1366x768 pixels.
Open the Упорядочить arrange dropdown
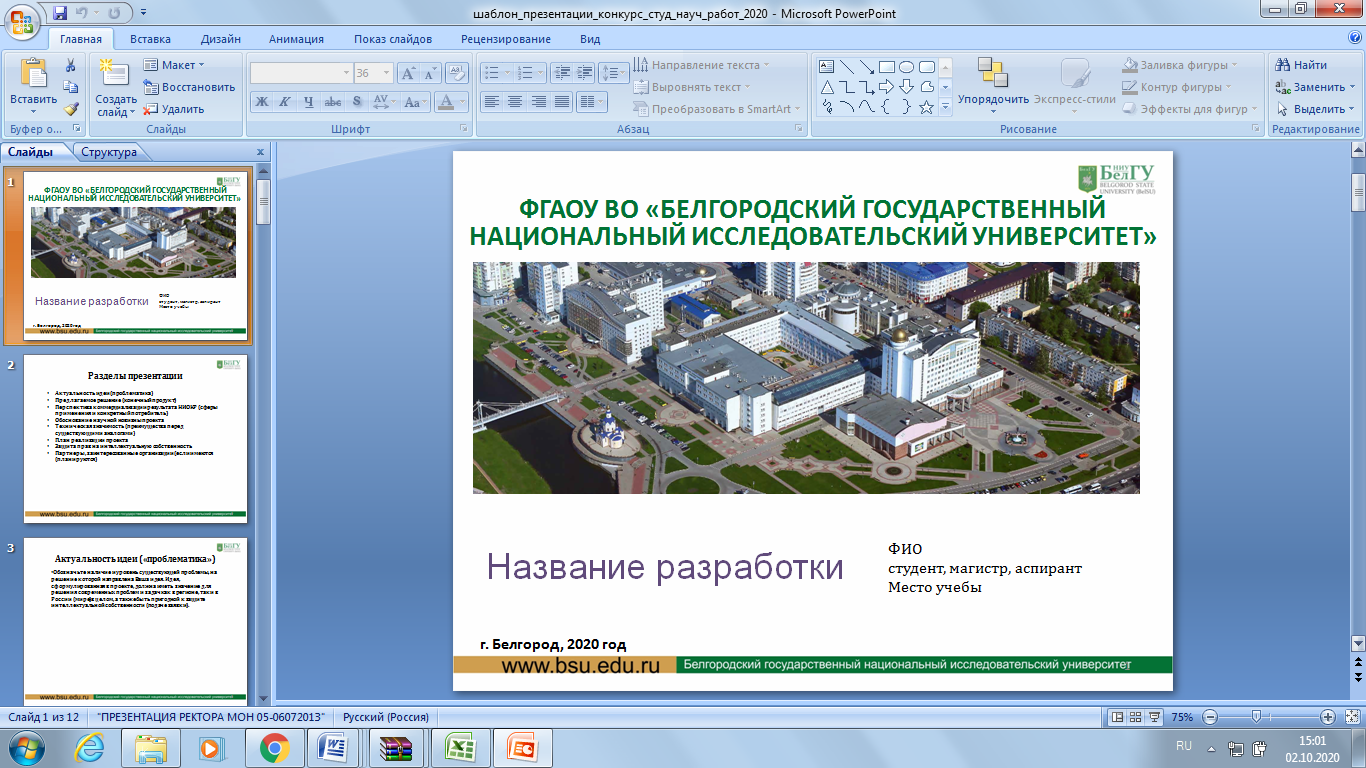click(x=993, y=84)
